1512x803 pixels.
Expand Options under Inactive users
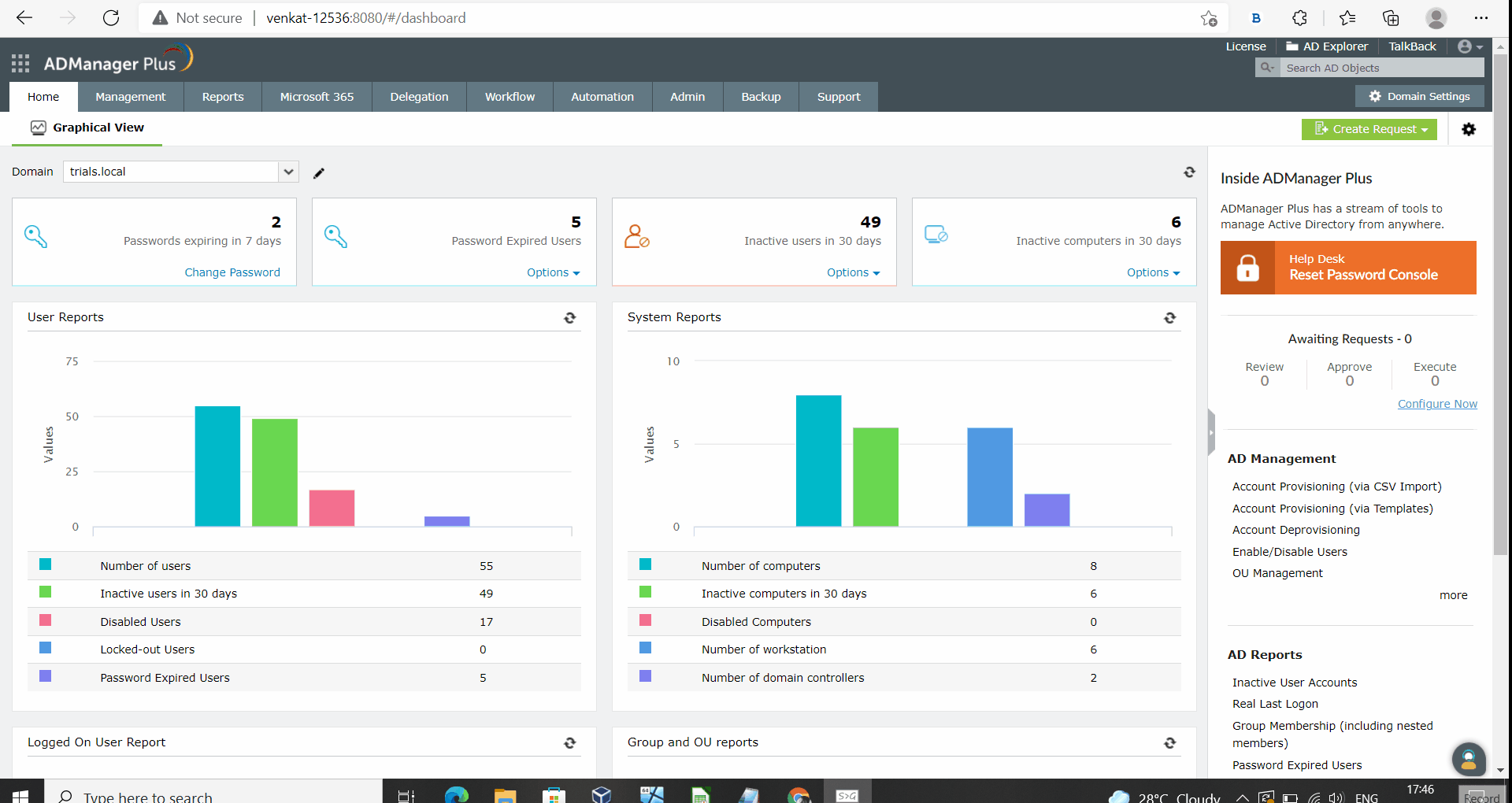853,272
